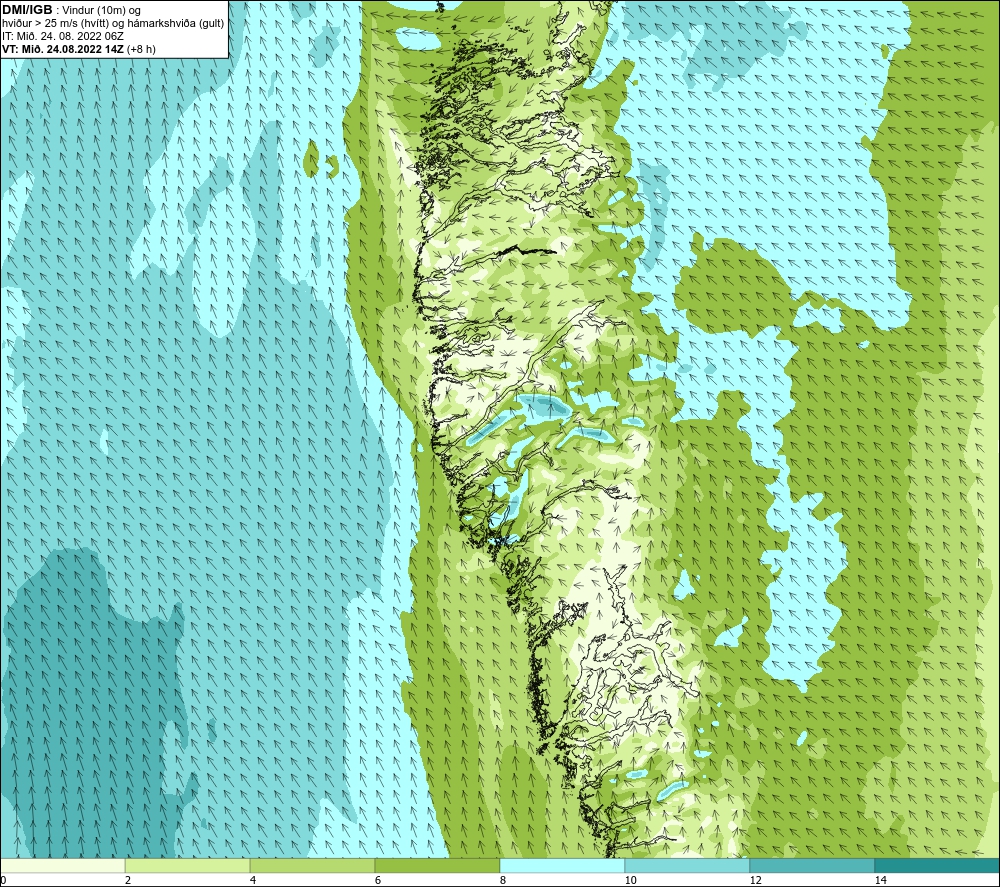Click the 'VT: Mið. 24.08.2022 14Z' valid time line

pyautogui.click(x=63, y=49)
